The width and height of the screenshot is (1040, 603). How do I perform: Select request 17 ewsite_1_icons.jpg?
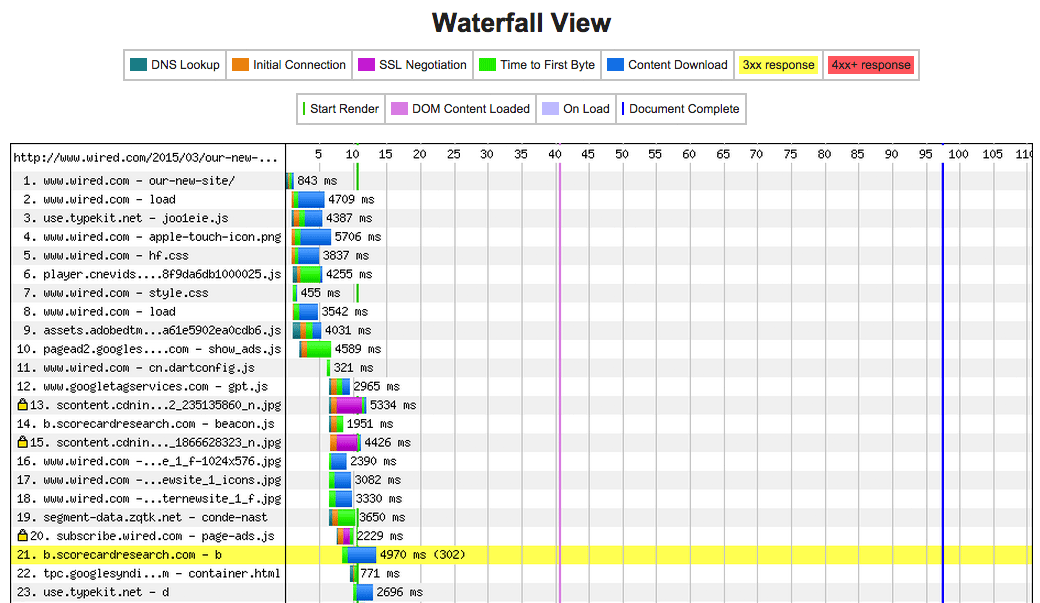(x=149, y=480)
